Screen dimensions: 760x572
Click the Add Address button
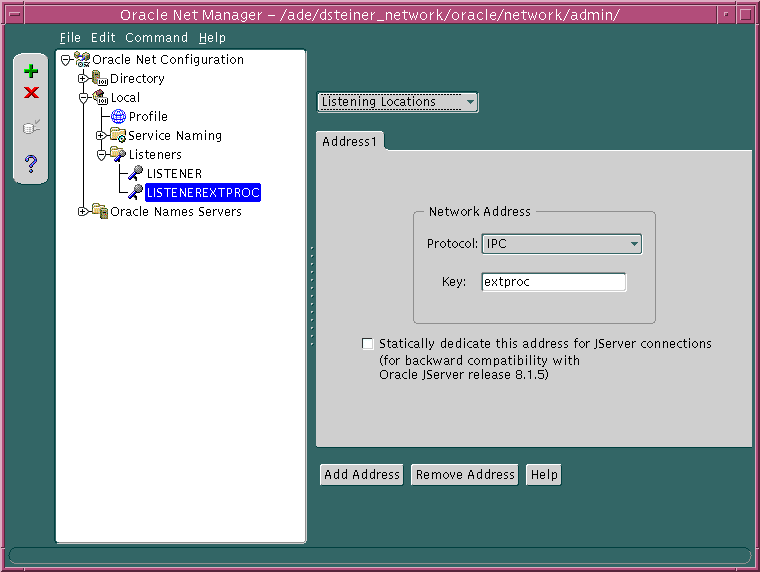click(362, 475)
